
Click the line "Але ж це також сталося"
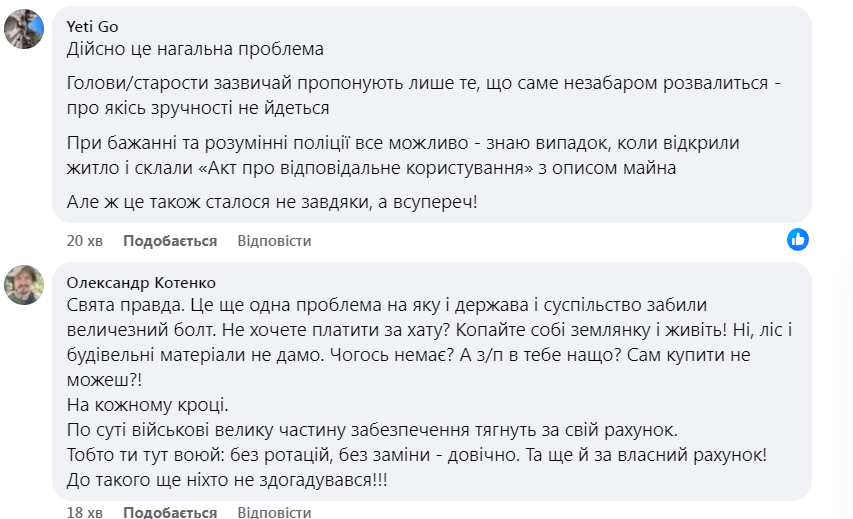point(272,203)
